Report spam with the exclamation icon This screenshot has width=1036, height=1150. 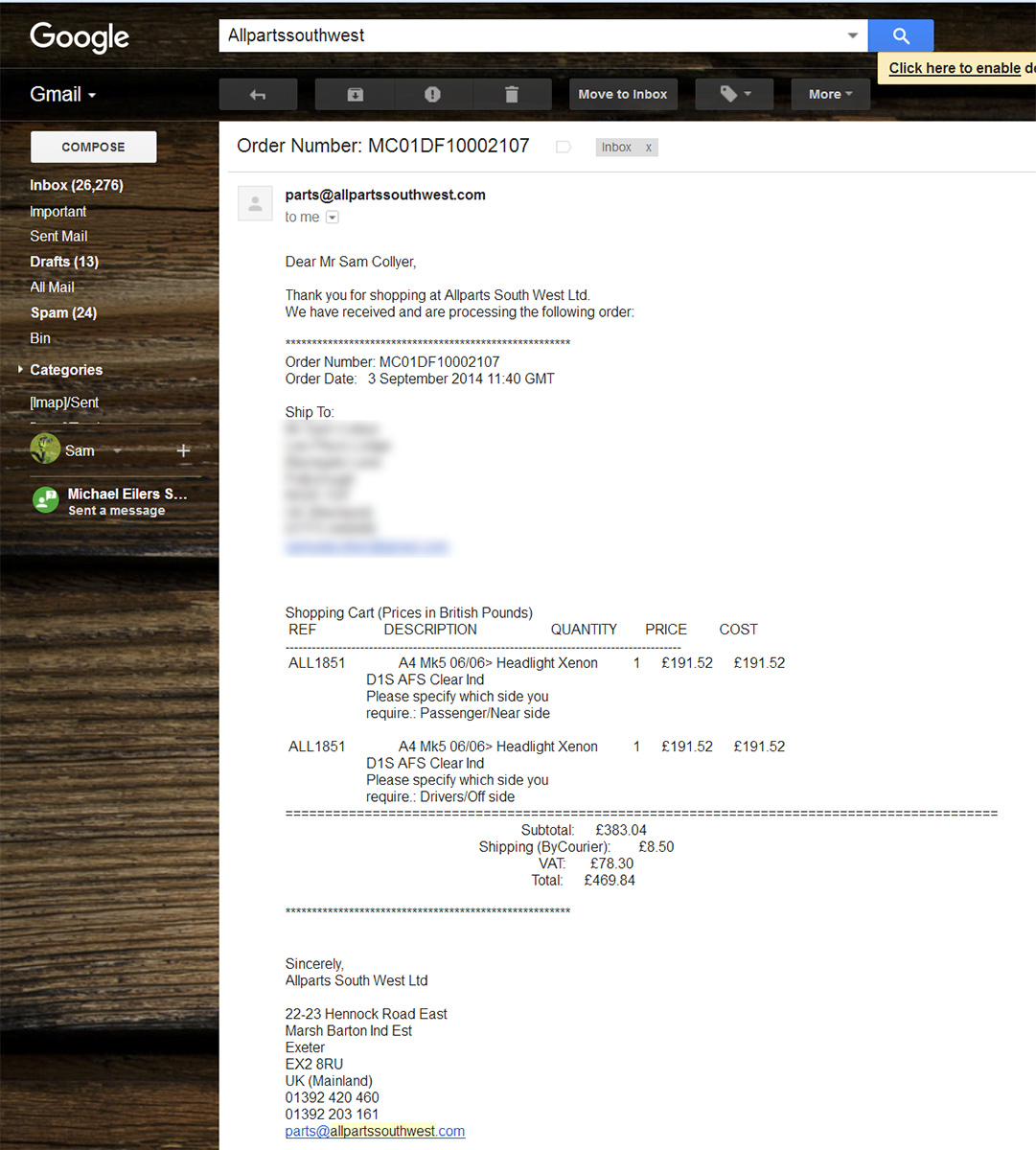[432, 95]
